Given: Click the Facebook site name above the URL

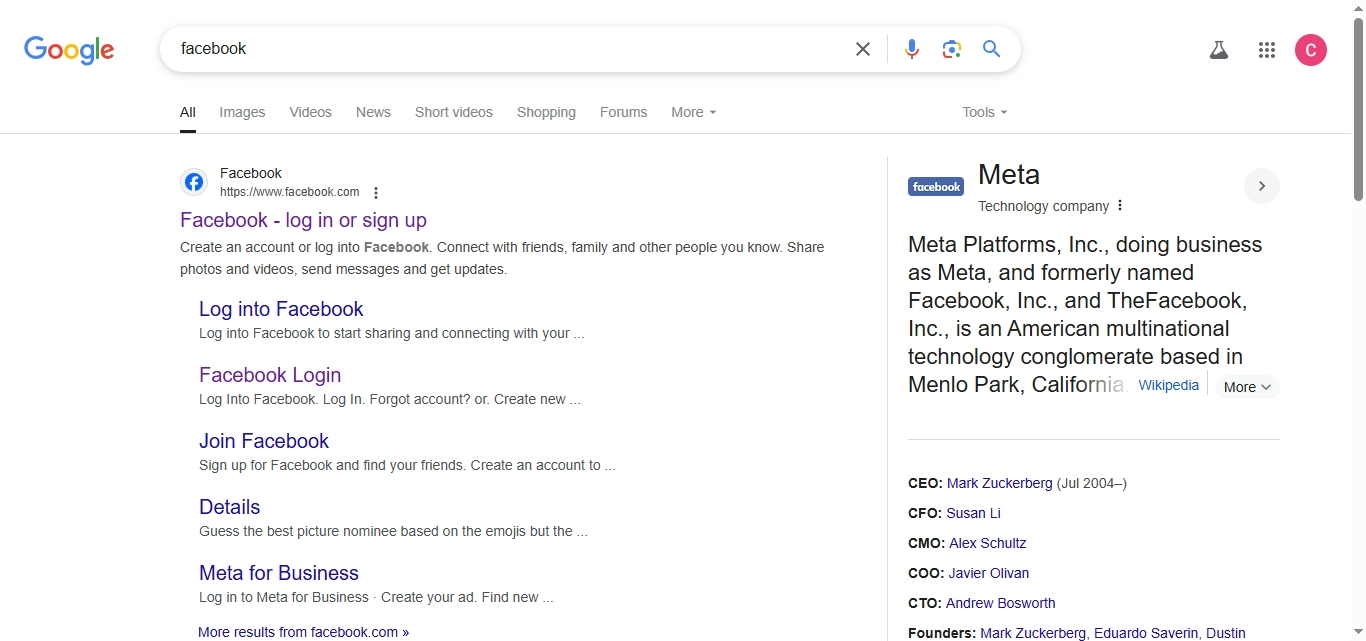Looking at the screenshot, I should (251, 173).
